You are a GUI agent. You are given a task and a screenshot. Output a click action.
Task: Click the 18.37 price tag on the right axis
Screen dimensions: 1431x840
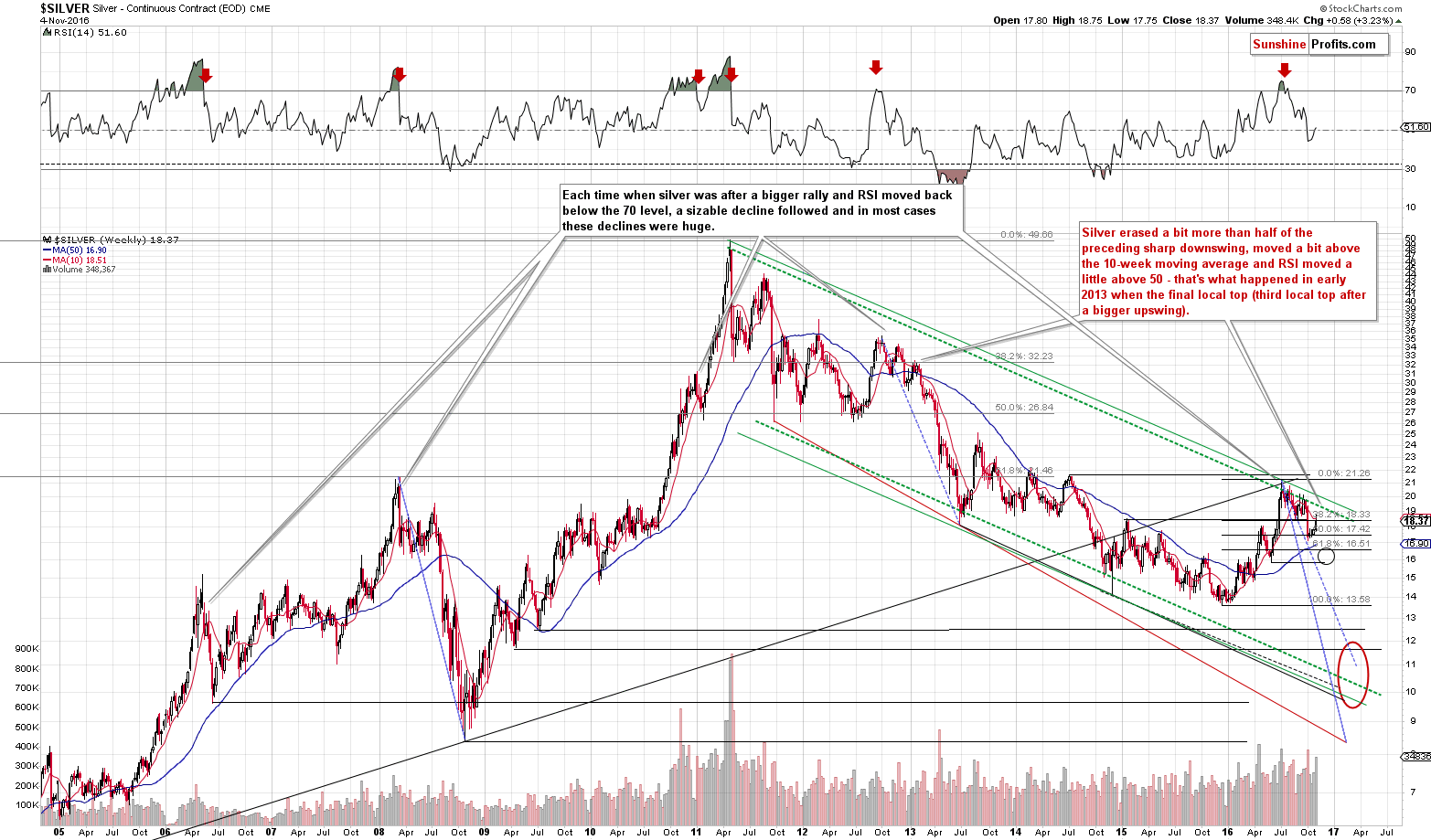[x=1415, y=521]
